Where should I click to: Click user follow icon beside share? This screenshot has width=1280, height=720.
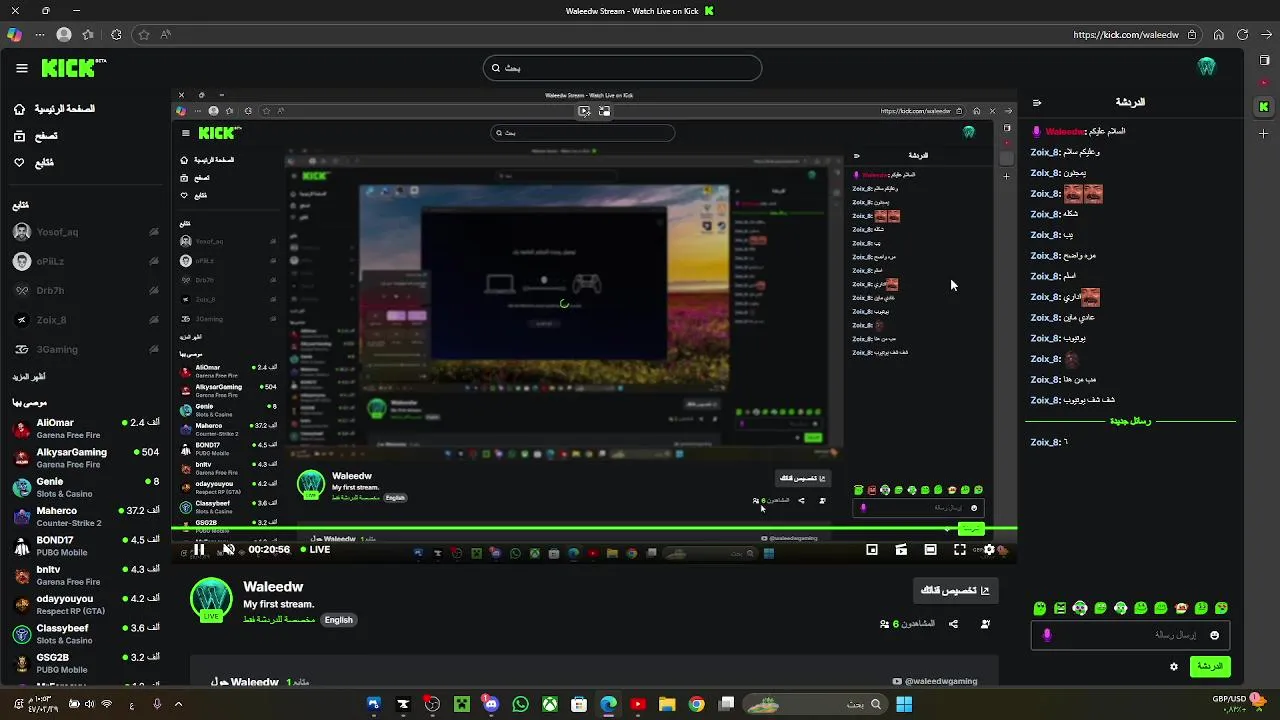click(x=986, y=624)
